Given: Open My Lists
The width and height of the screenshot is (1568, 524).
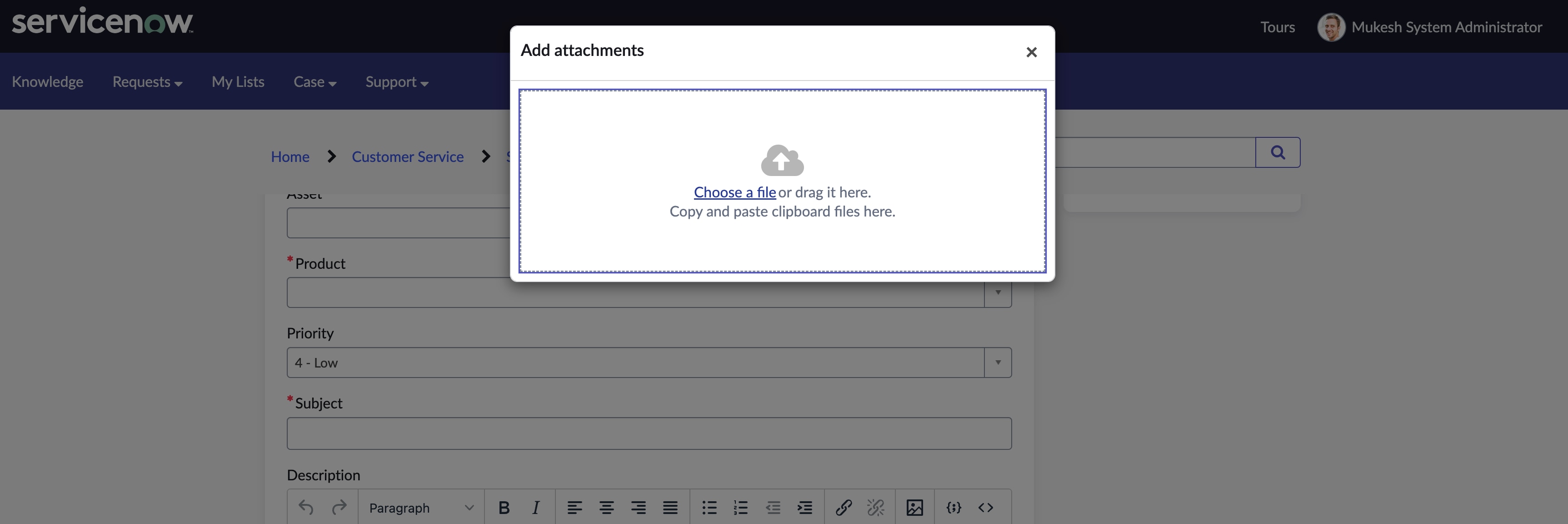Looking at the screenshot, I should 238,81.
